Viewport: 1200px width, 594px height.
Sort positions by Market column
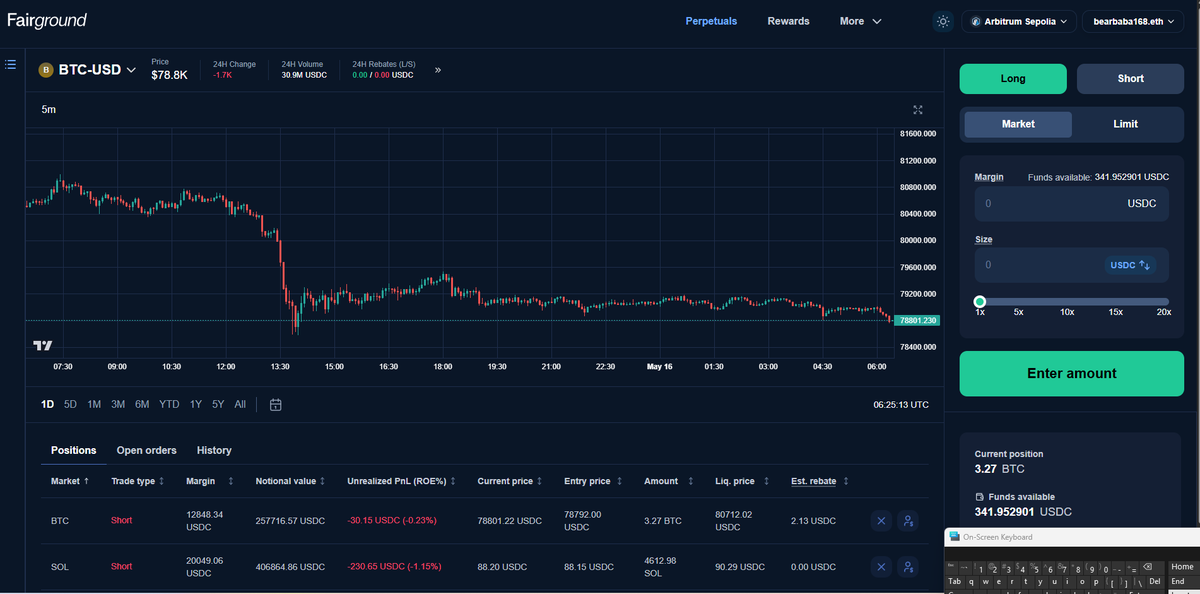(69, 481)
